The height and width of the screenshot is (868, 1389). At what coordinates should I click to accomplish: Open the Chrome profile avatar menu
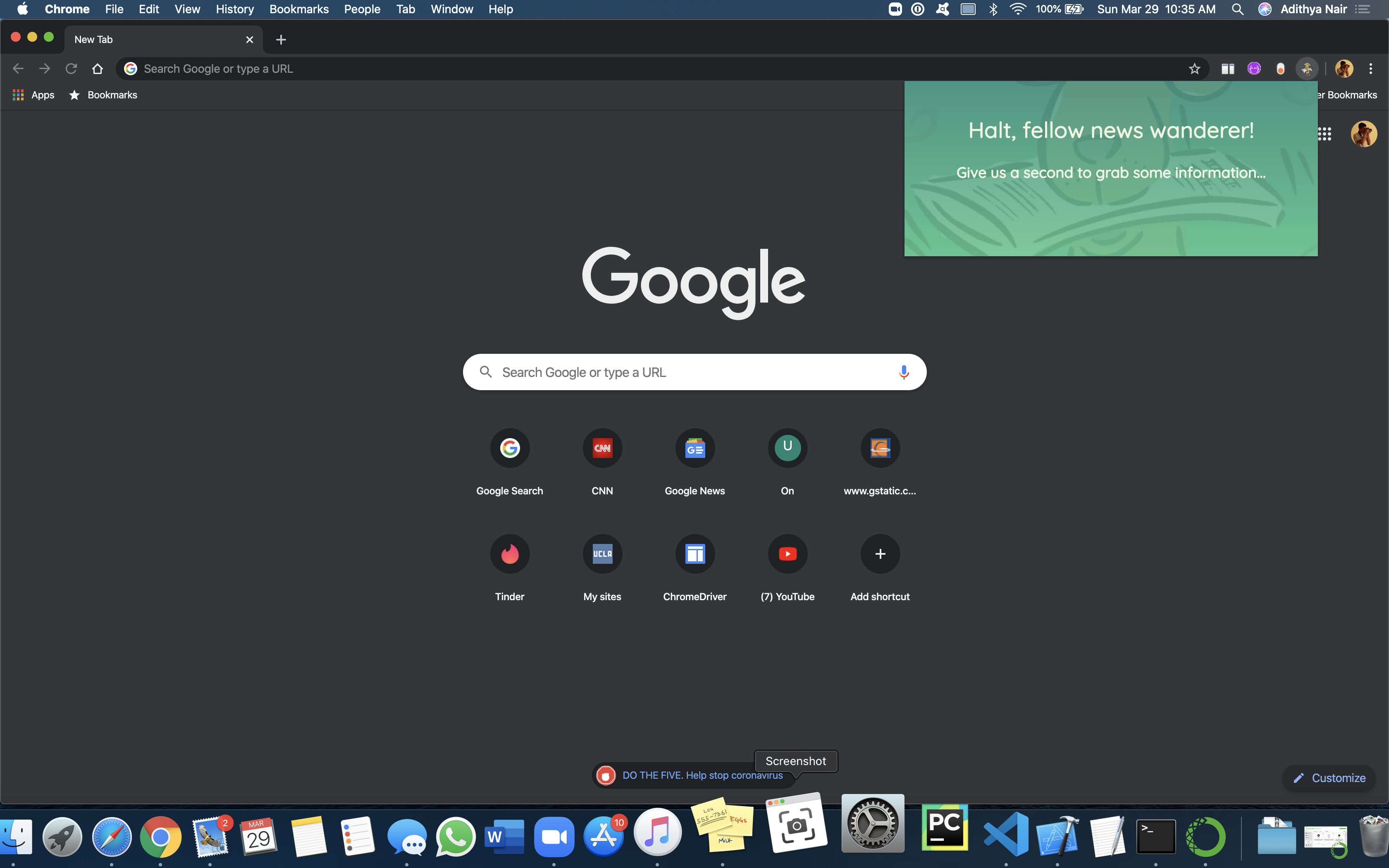1344,69
